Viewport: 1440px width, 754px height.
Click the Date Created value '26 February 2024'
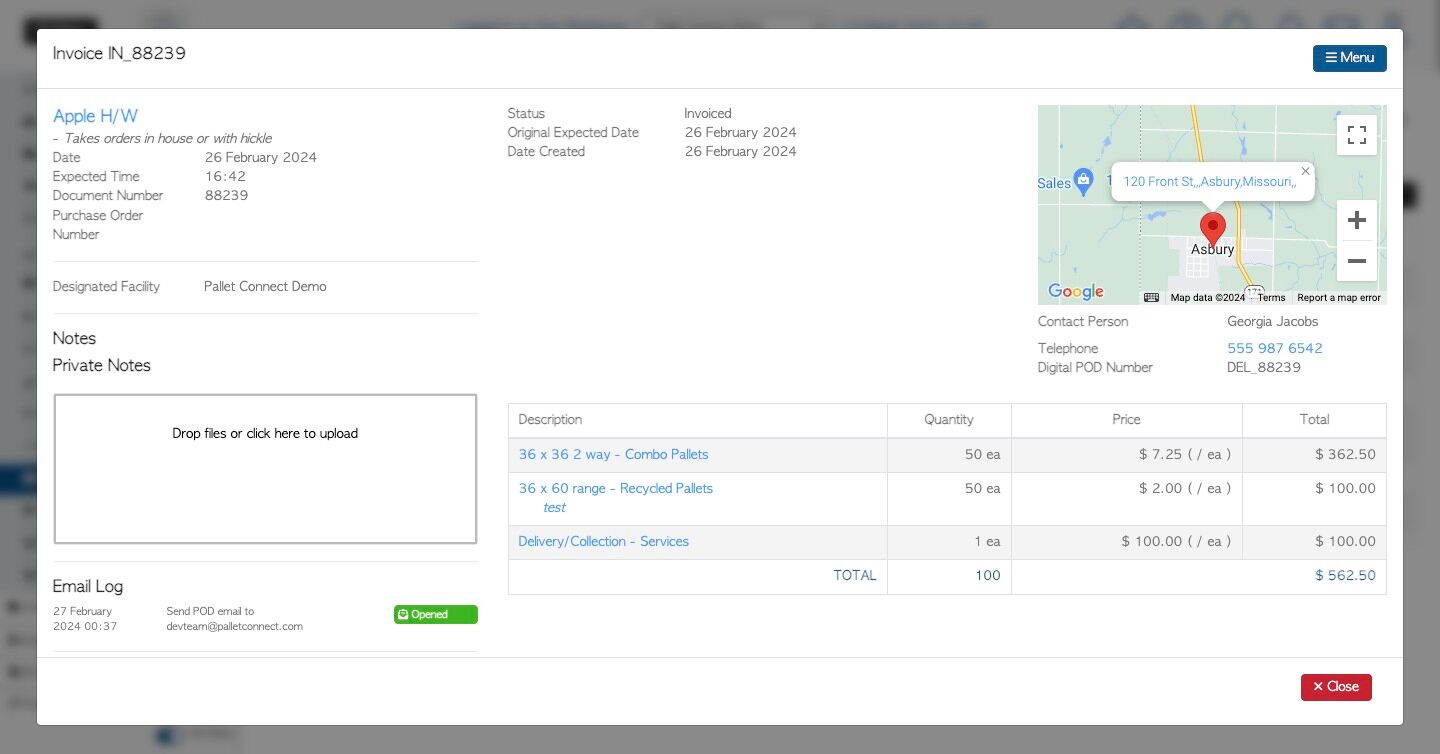(x=741, y=152)
